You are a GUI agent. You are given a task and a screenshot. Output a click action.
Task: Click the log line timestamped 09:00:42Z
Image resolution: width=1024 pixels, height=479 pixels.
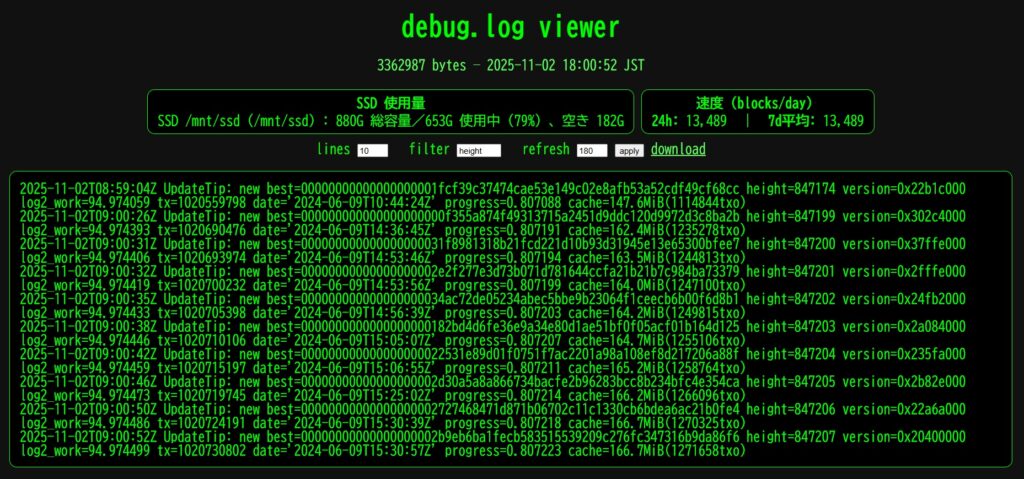pyautogui.click(x=492, y=361)
